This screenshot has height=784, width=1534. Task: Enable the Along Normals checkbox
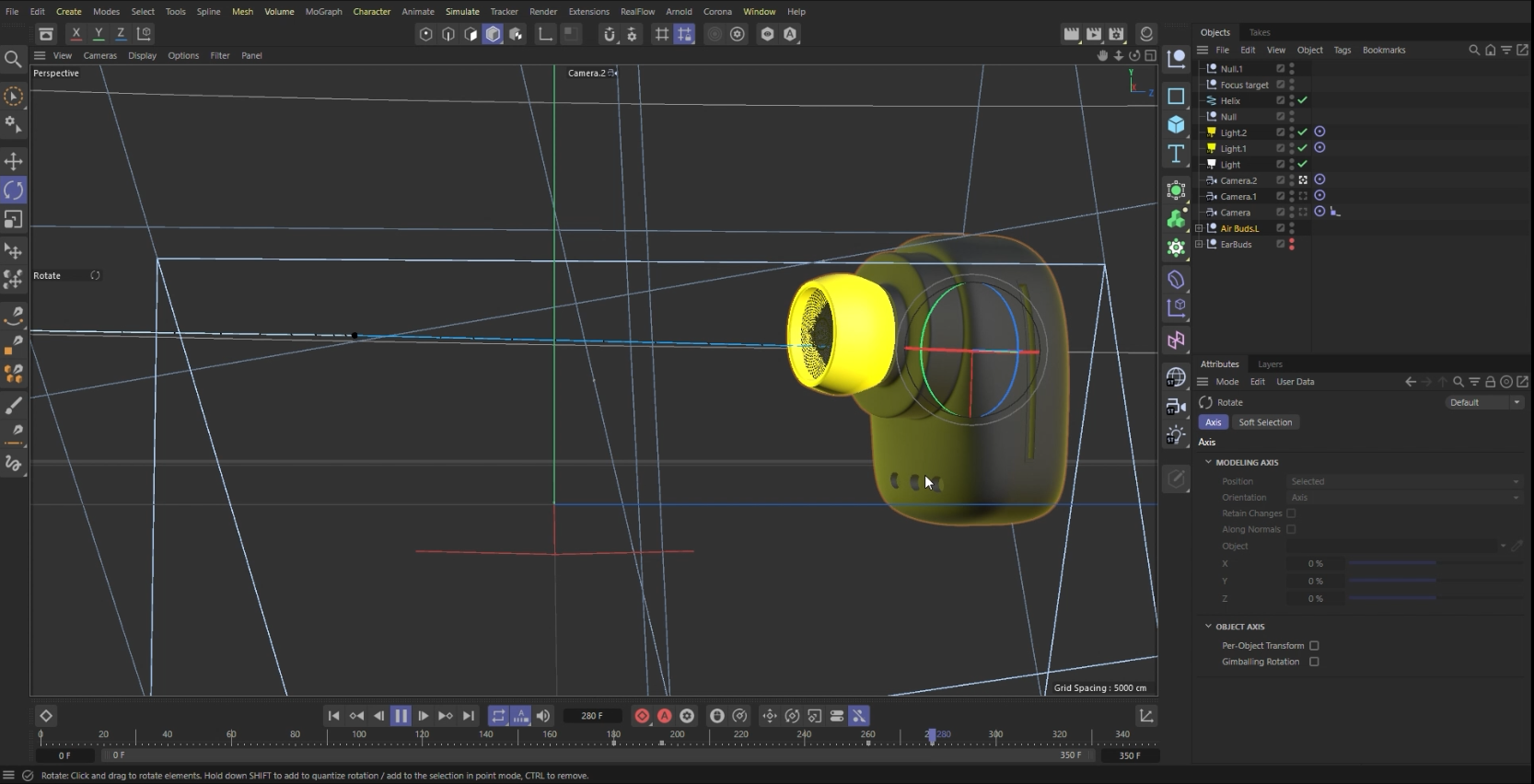point(1291,529)
